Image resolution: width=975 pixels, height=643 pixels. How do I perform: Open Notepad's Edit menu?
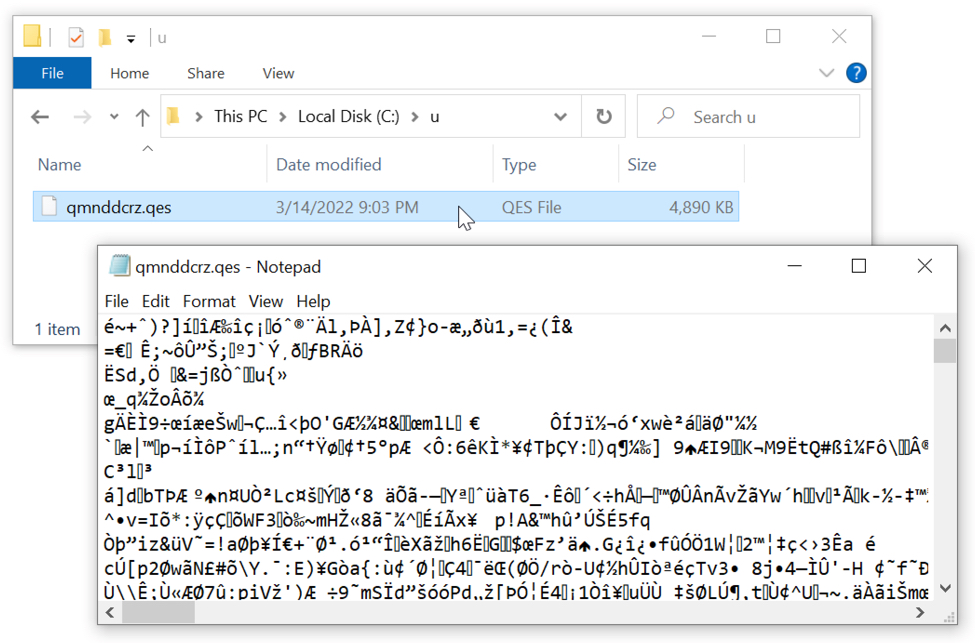(155, 301)
